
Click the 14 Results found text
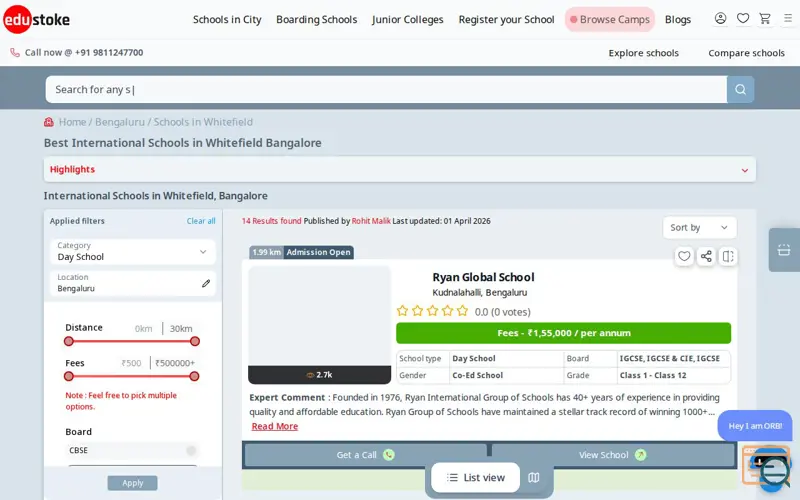click(x=271, y=221)
